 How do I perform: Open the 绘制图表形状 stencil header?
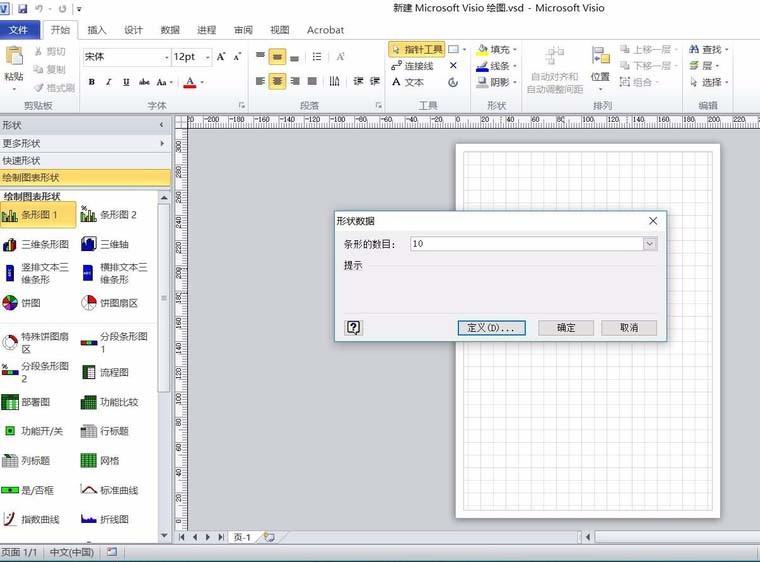pos(85,177)
